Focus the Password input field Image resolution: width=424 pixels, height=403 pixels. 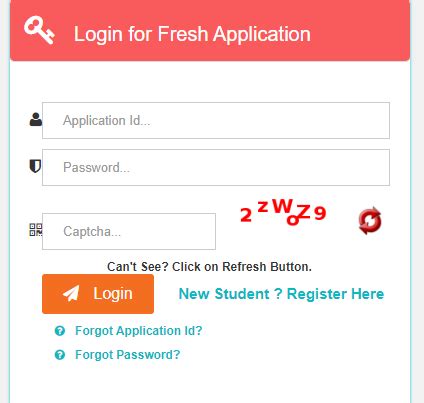tap(216, 167)
